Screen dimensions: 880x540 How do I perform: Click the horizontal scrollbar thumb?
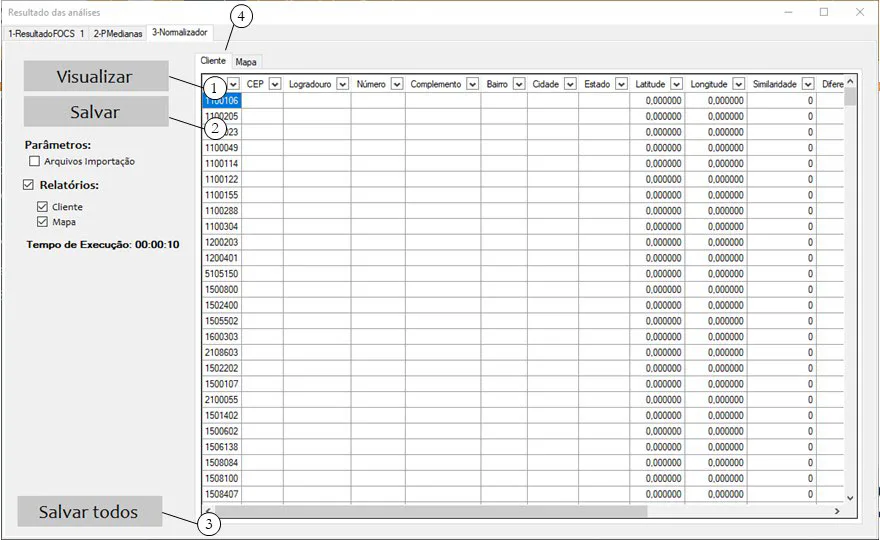coord(431,511)
